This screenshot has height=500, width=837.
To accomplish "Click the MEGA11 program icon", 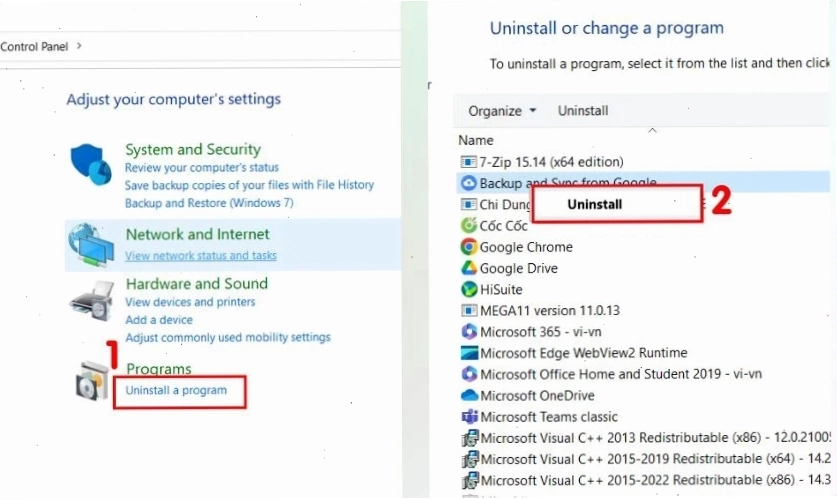I will (468, 311).
